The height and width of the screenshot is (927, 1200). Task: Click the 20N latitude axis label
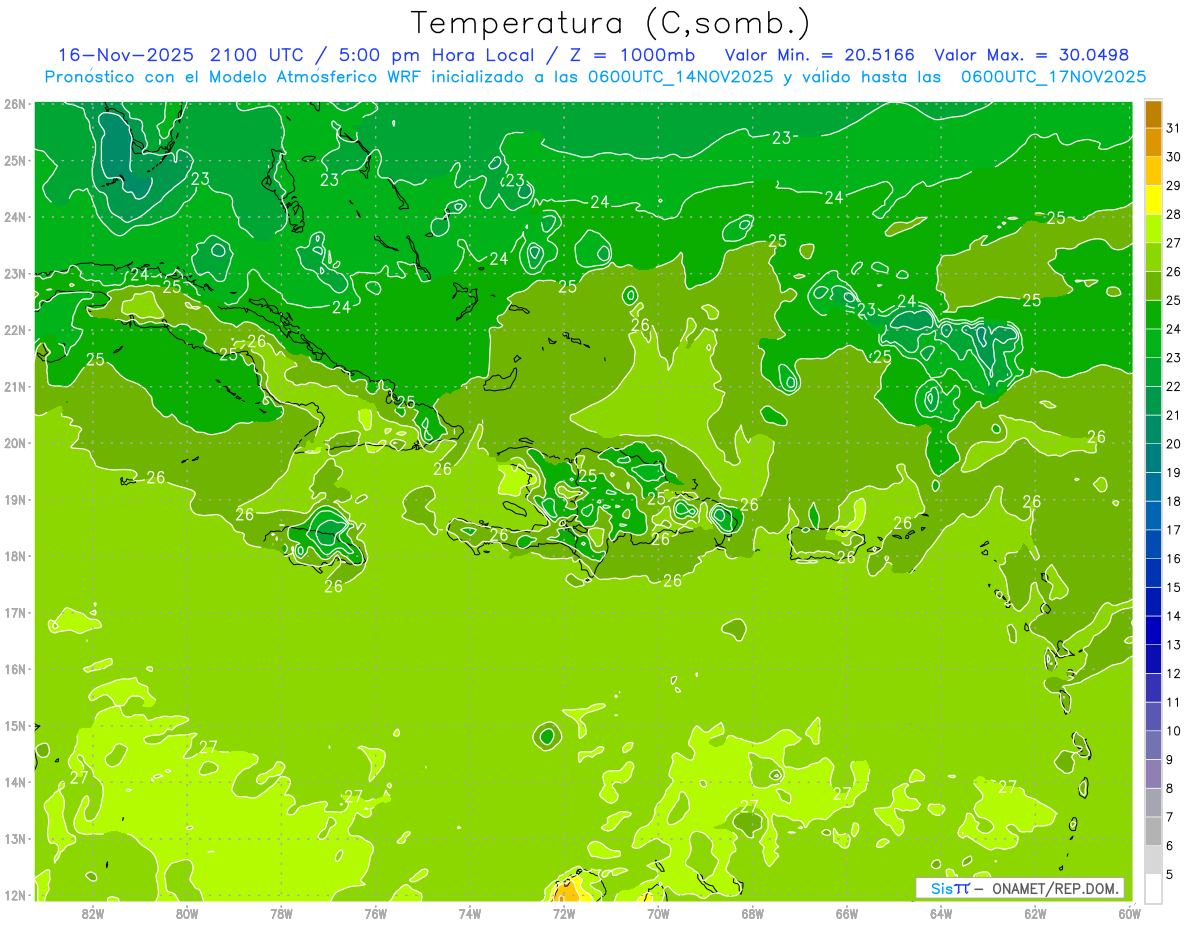(x=15, y=443)
